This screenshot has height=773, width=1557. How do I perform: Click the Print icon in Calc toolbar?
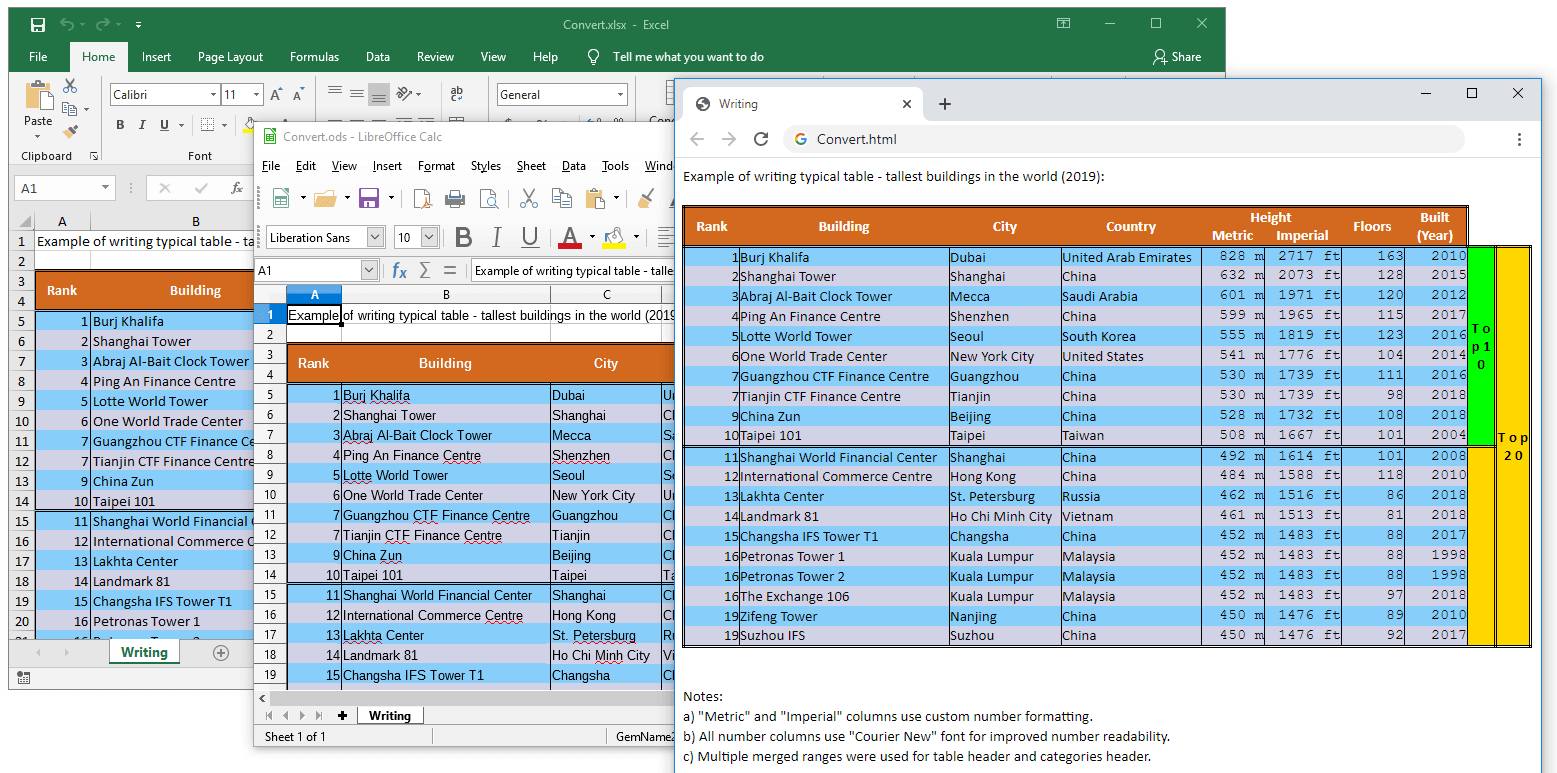pos(455,198)
